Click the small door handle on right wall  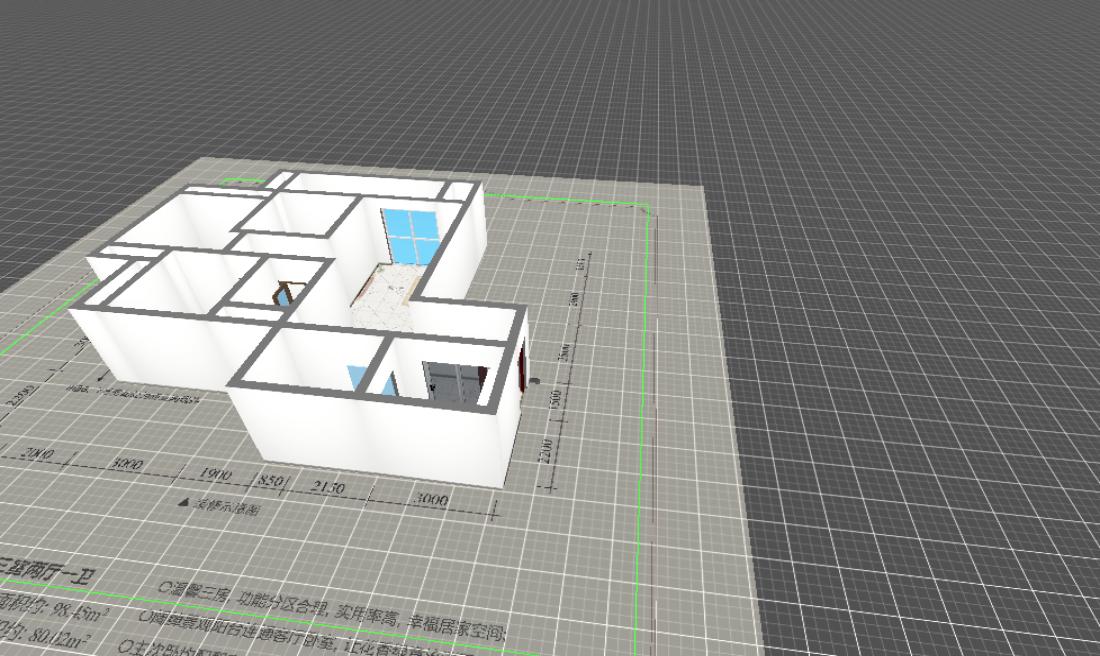(537, 381)
